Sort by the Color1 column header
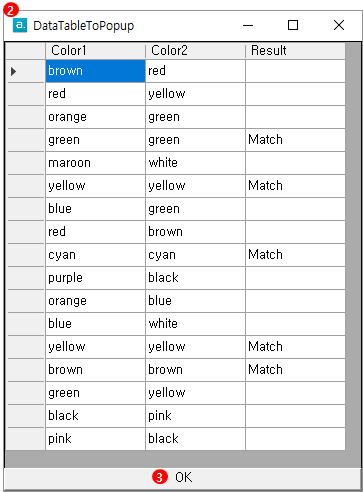363x492 pixels. click(95, 51)
